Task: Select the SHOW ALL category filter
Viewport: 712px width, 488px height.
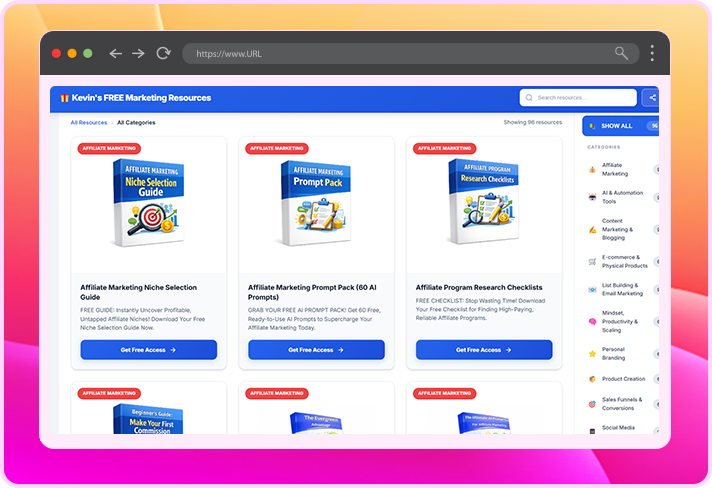Action: tap(616, 126)
